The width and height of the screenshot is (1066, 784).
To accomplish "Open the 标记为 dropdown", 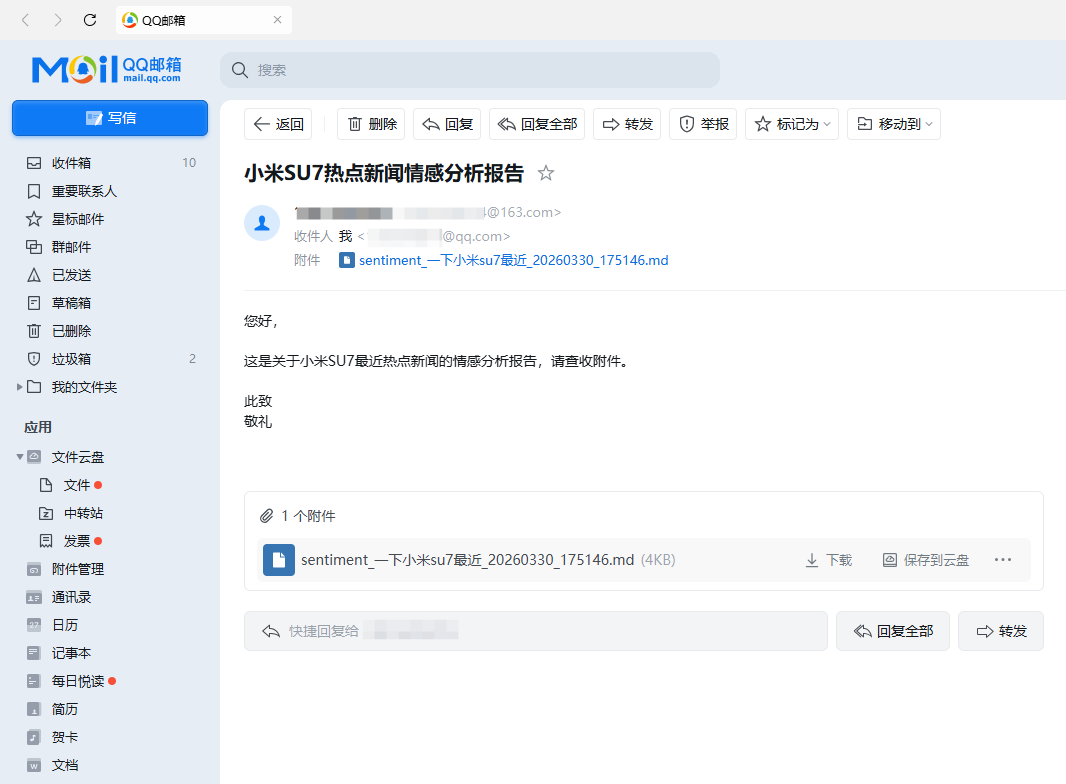I will tap(792, 124).
